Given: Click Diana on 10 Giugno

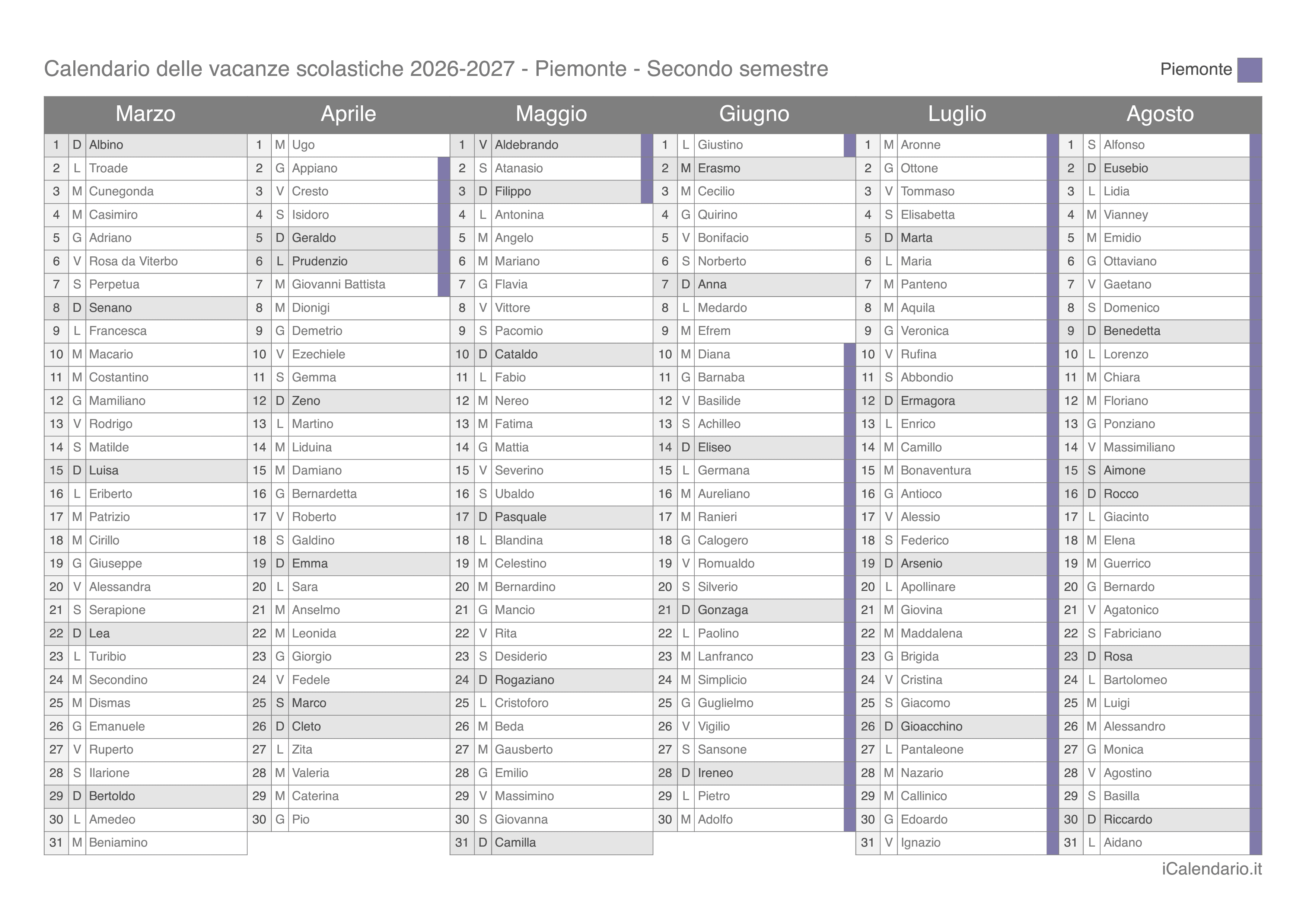Looking at the screenshot, I should coord(714,355).
